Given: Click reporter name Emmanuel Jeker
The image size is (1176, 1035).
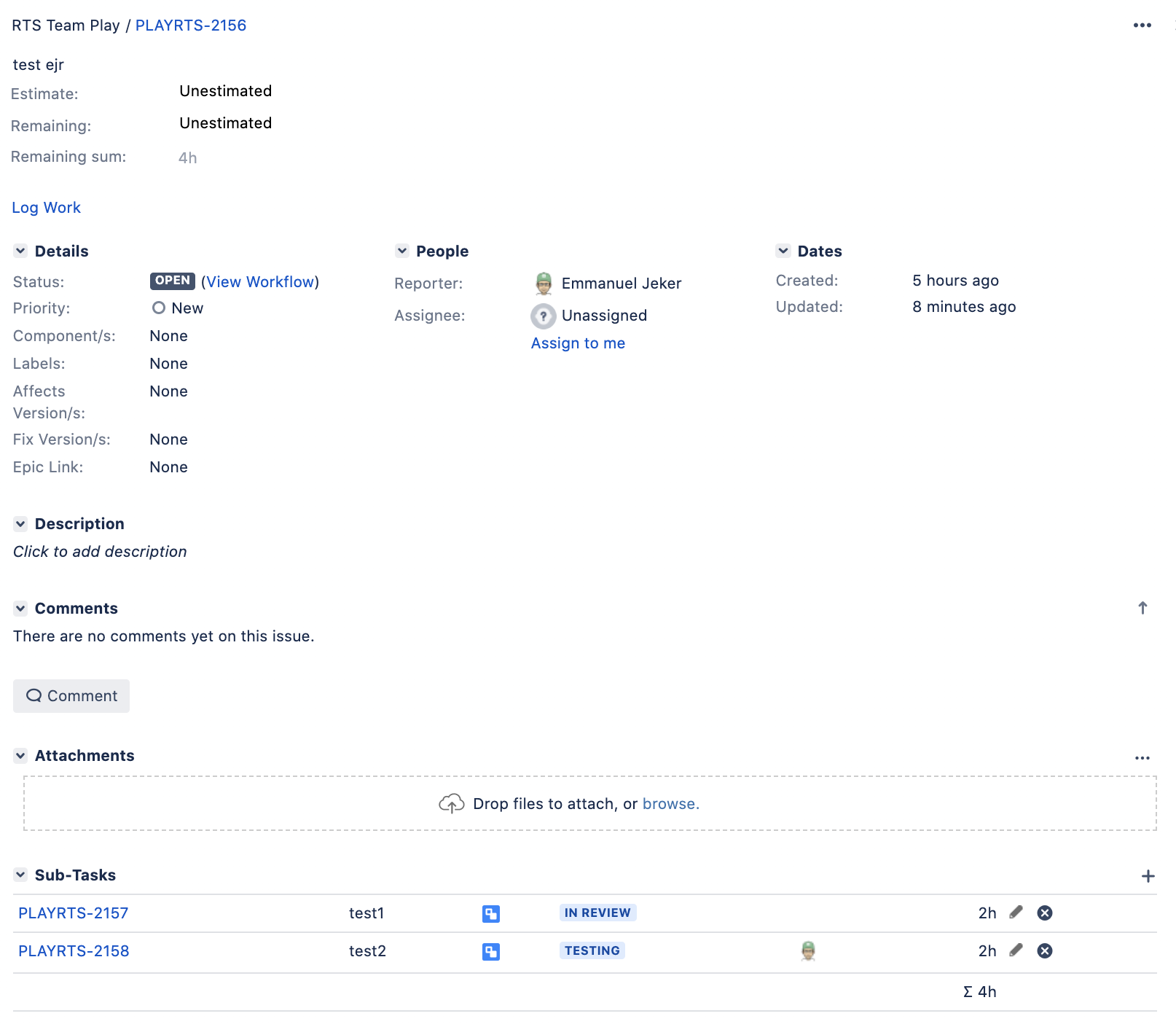Looking at the screenshot, I should pyautogui.click(x=622, y=284).
